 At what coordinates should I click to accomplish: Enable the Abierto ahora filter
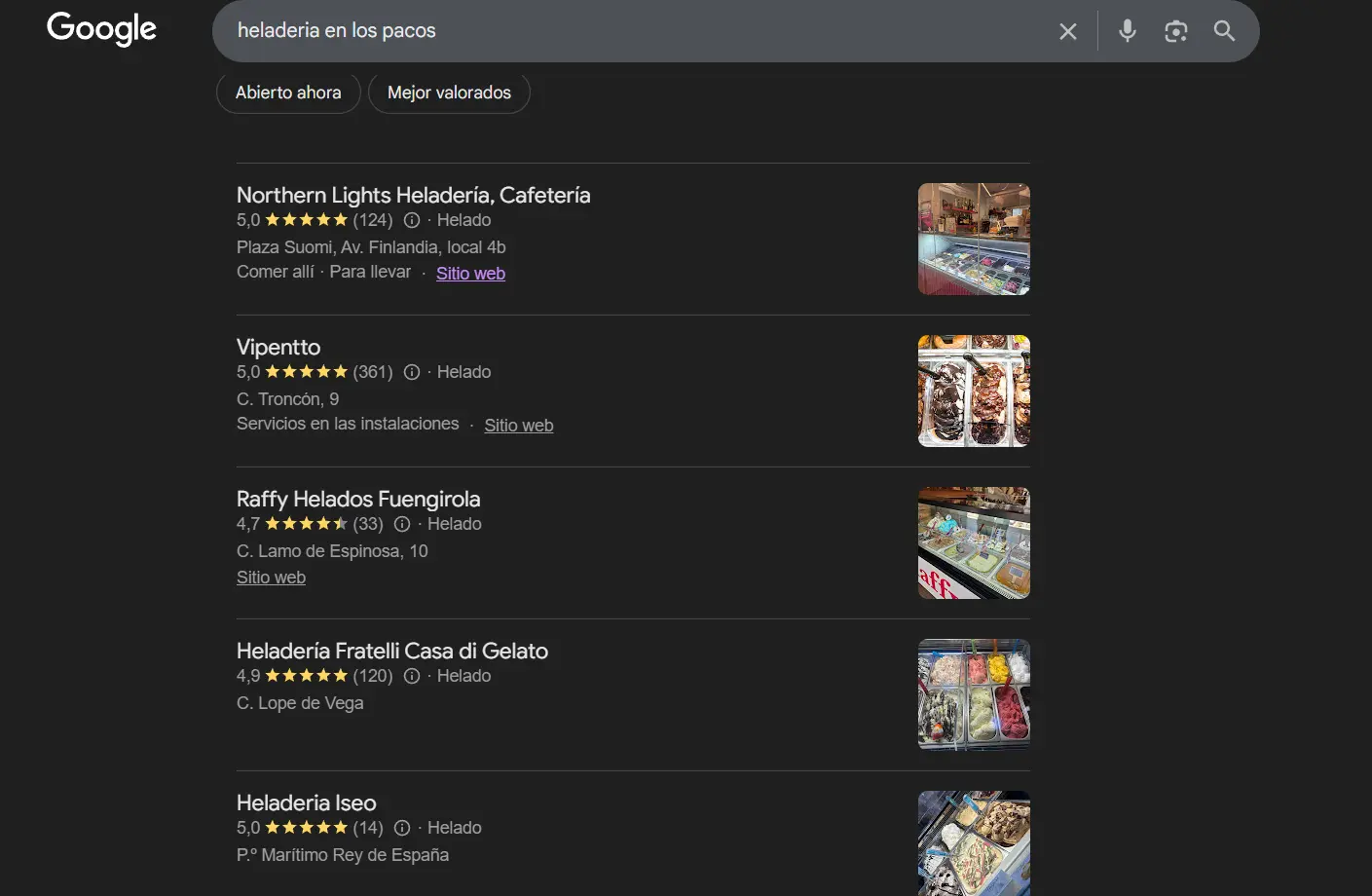(287, 93)
